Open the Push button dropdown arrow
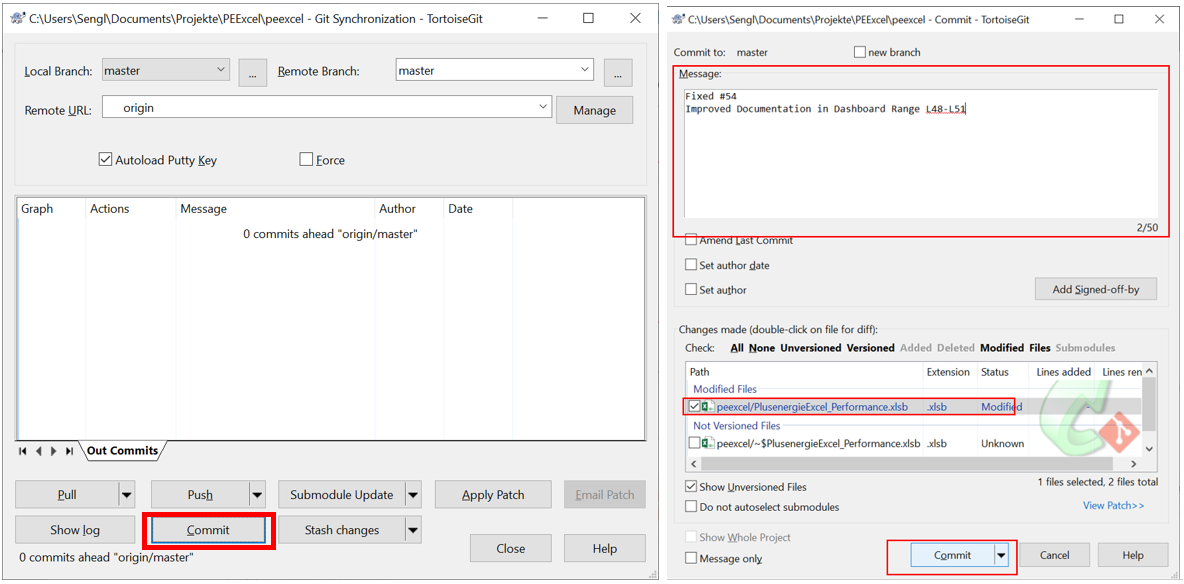The height and width of the screenshot is (584, 1184). coord(258,495)
